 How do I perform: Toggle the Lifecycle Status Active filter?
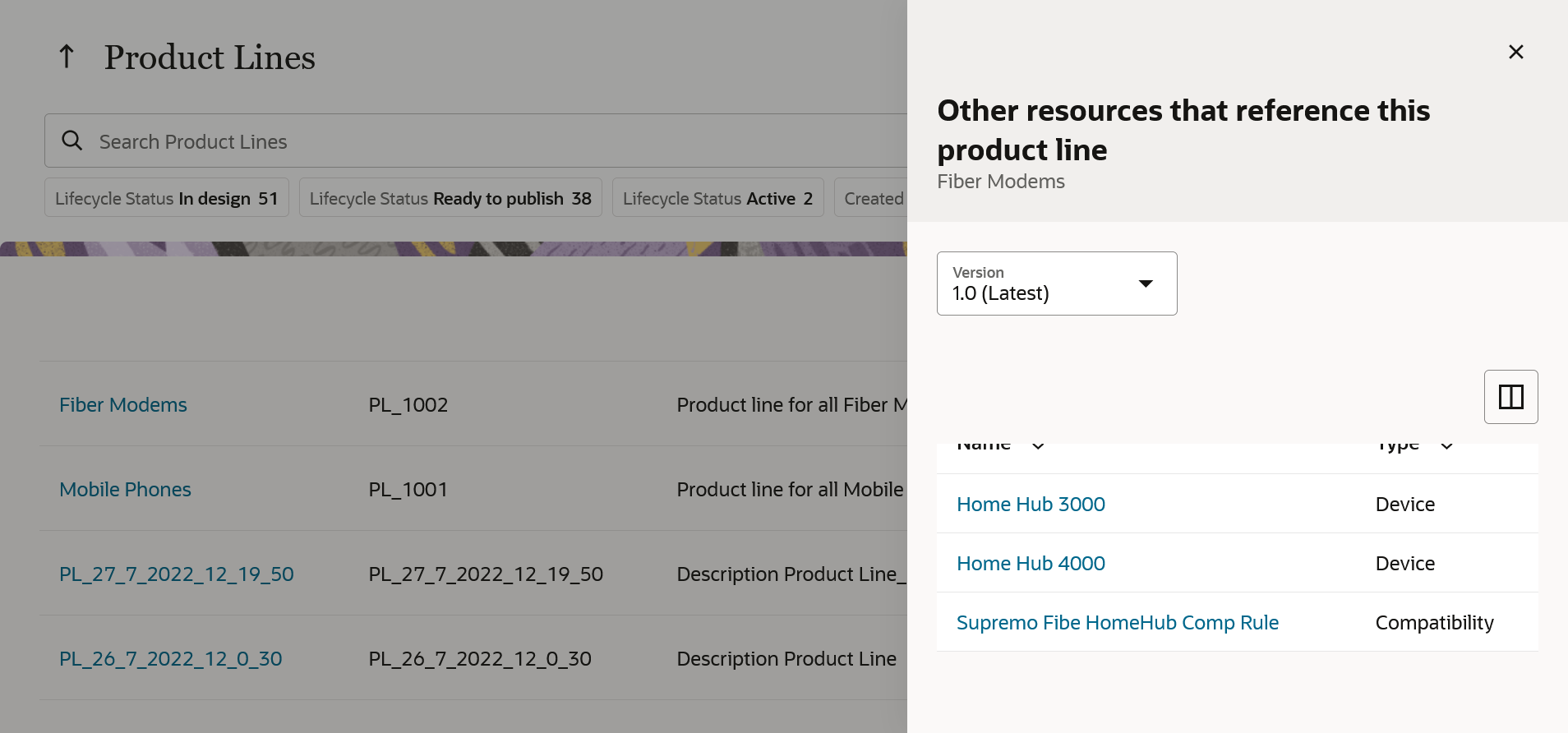[718, 198]
